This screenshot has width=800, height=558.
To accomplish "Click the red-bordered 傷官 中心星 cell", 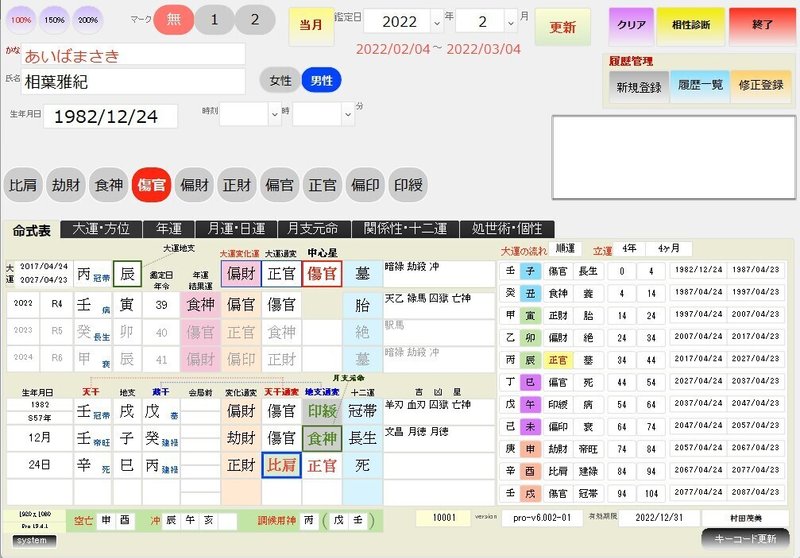I will 322,274.
